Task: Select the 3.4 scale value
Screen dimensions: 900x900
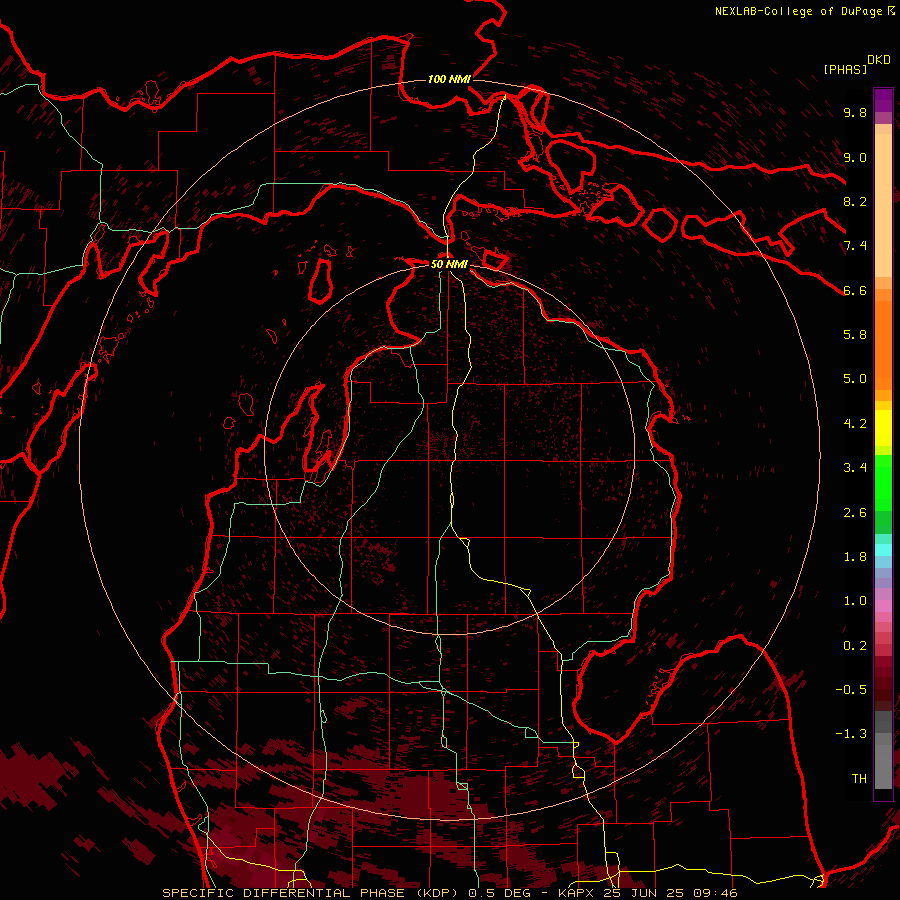Action: pos(855,468)
